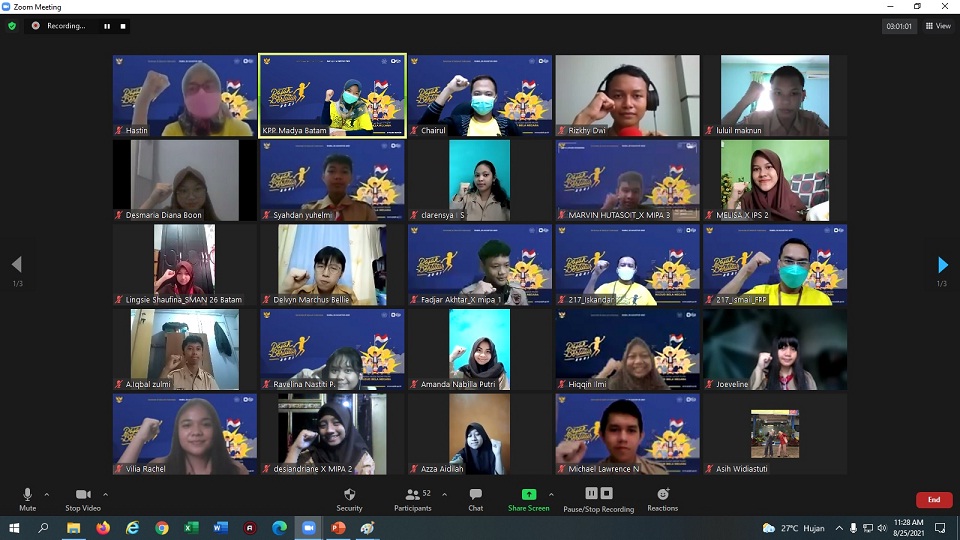Click the green encryption shield icon
The image size is (960, 540).
tap(12, 26)
